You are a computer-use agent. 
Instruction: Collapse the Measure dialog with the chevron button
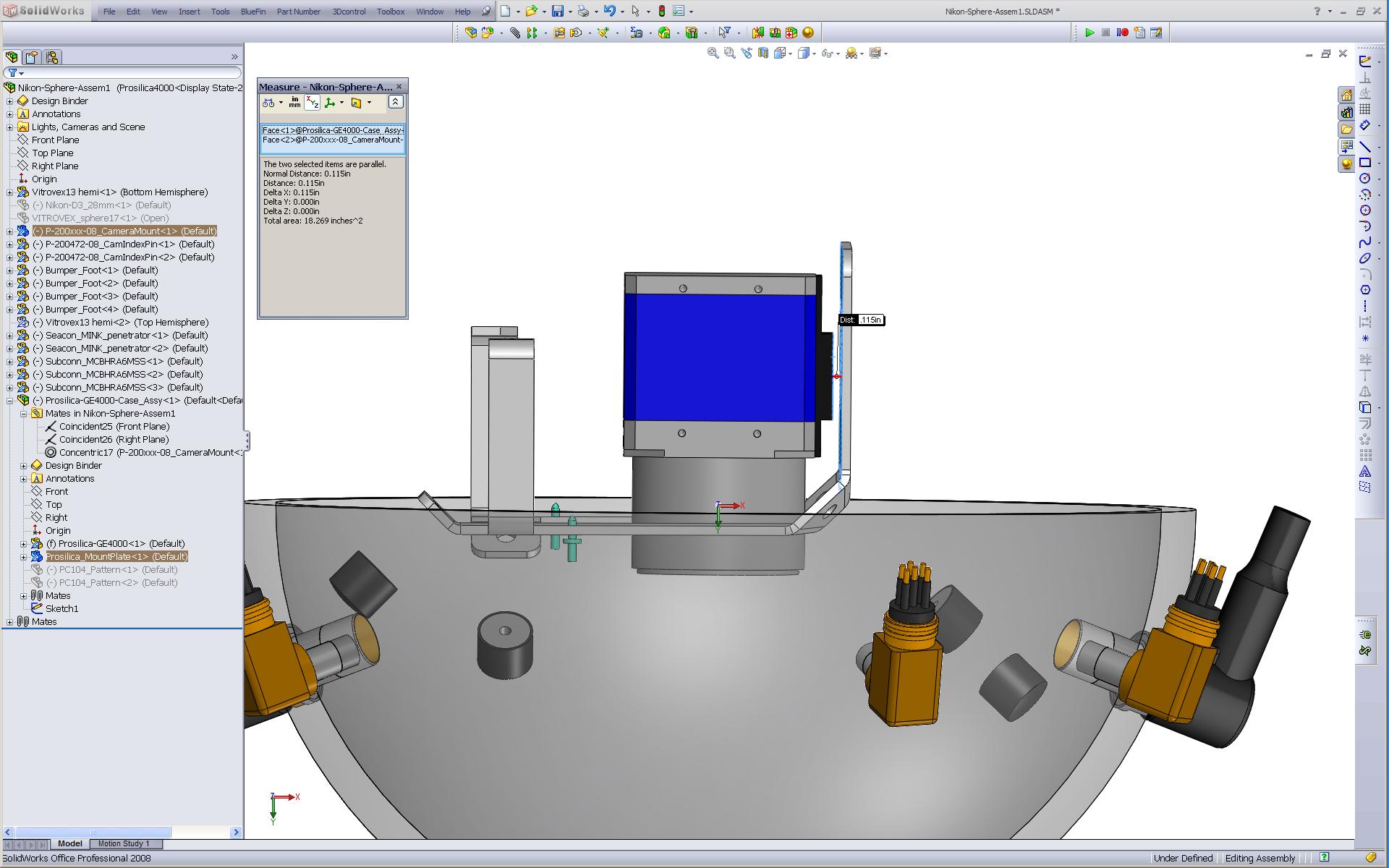(x=396, y=102)
